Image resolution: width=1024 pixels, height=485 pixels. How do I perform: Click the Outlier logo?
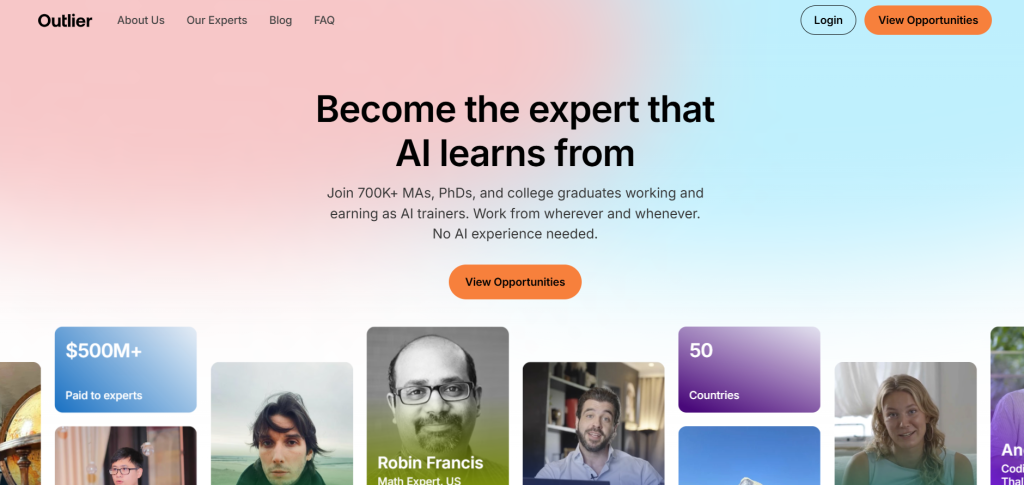[65, 20]
